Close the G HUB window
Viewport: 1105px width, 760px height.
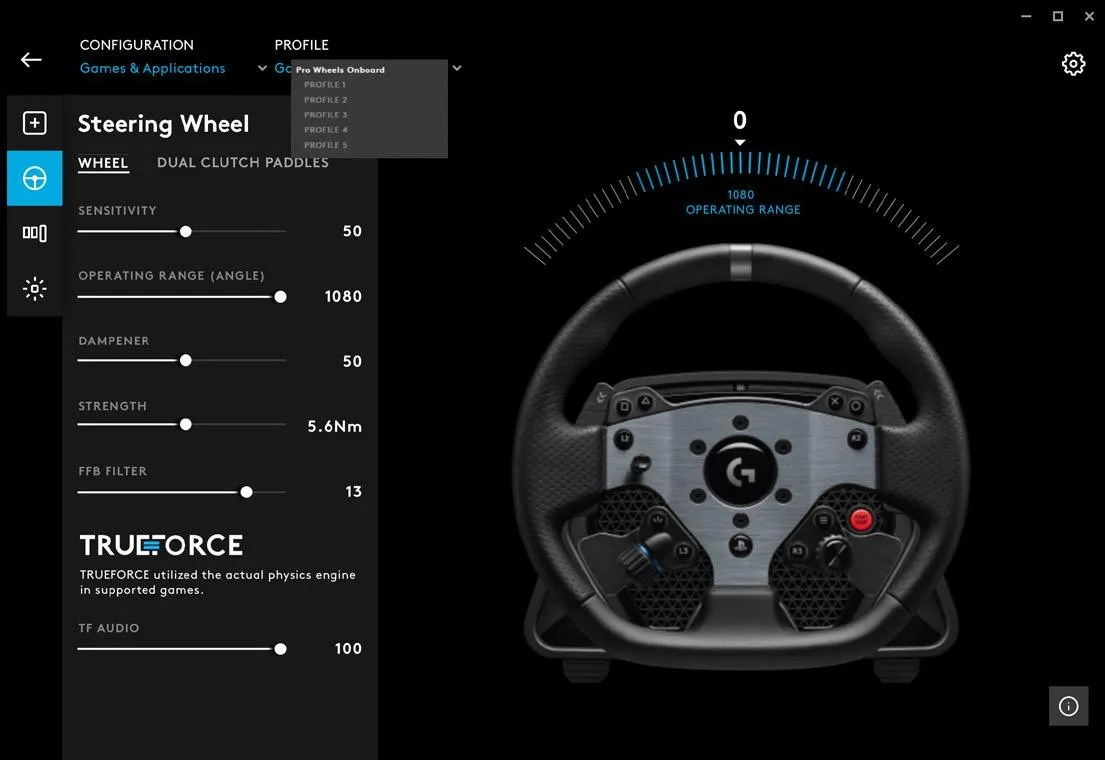(x=1089, y=16)
